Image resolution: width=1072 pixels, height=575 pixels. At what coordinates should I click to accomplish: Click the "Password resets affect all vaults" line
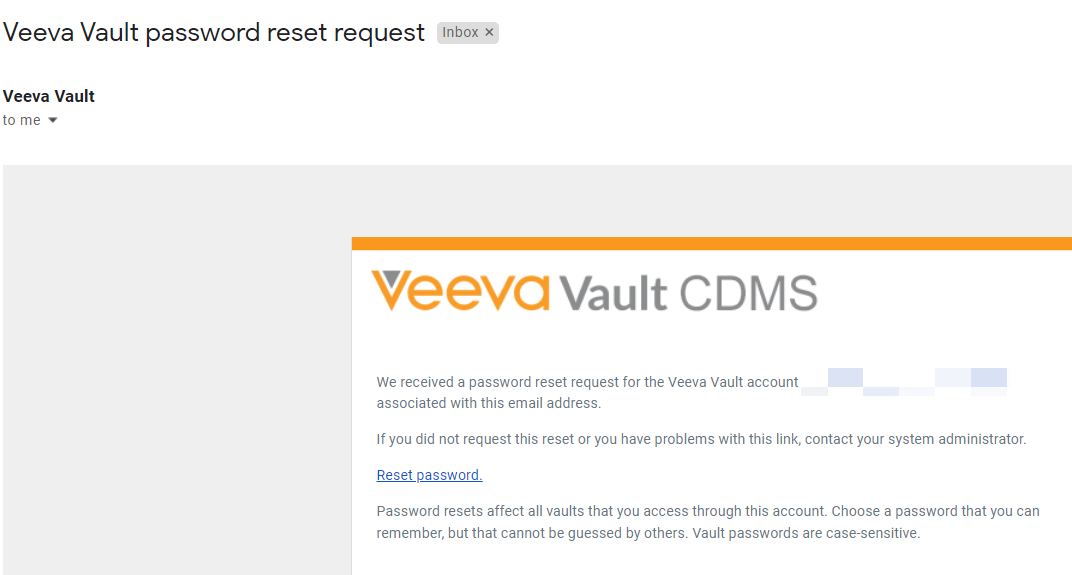point(600,511)
